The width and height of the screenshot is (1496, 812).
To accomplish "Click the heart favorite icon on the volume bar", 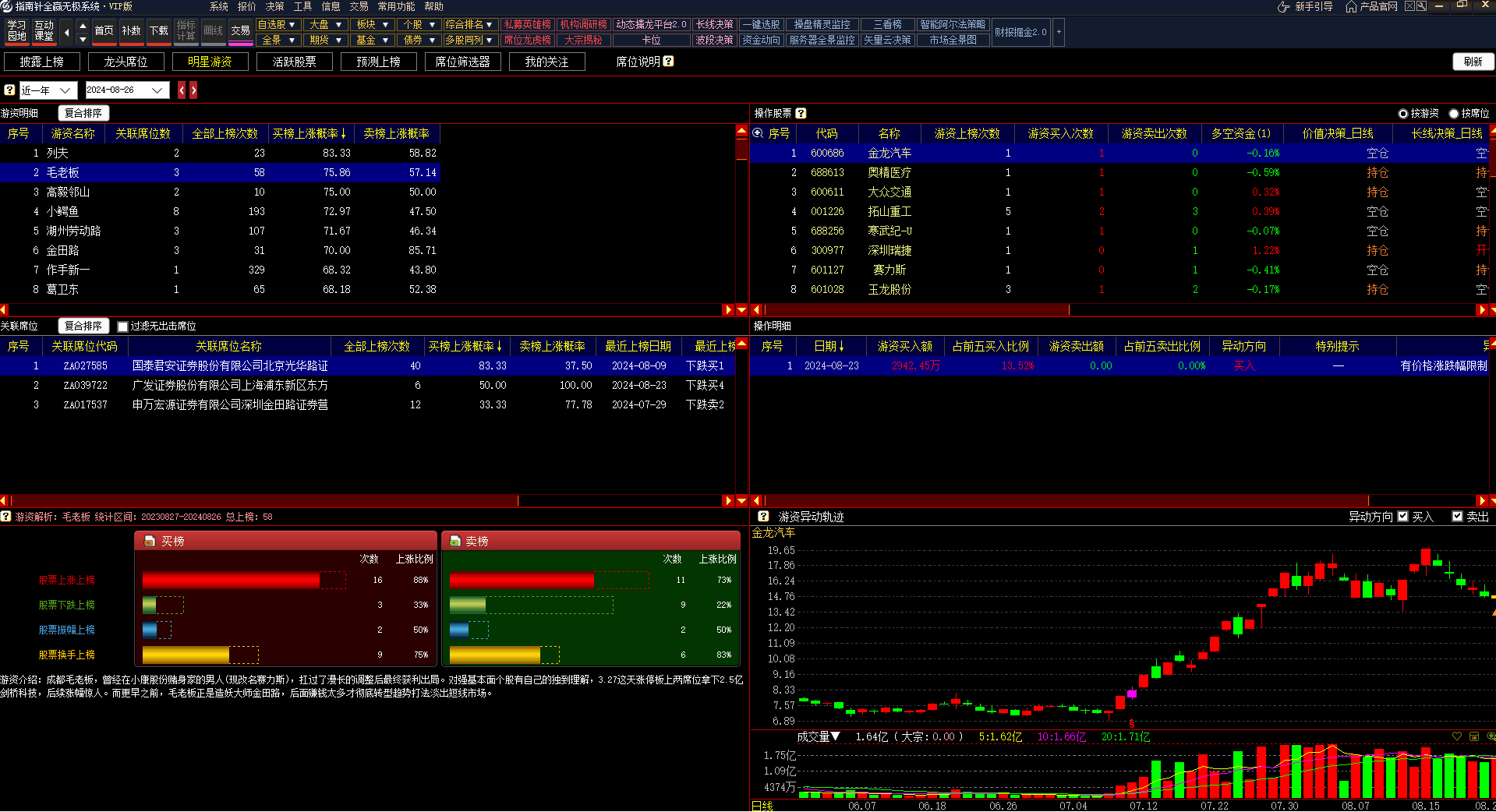I will pyautogui.click(x=1456, y=736).
